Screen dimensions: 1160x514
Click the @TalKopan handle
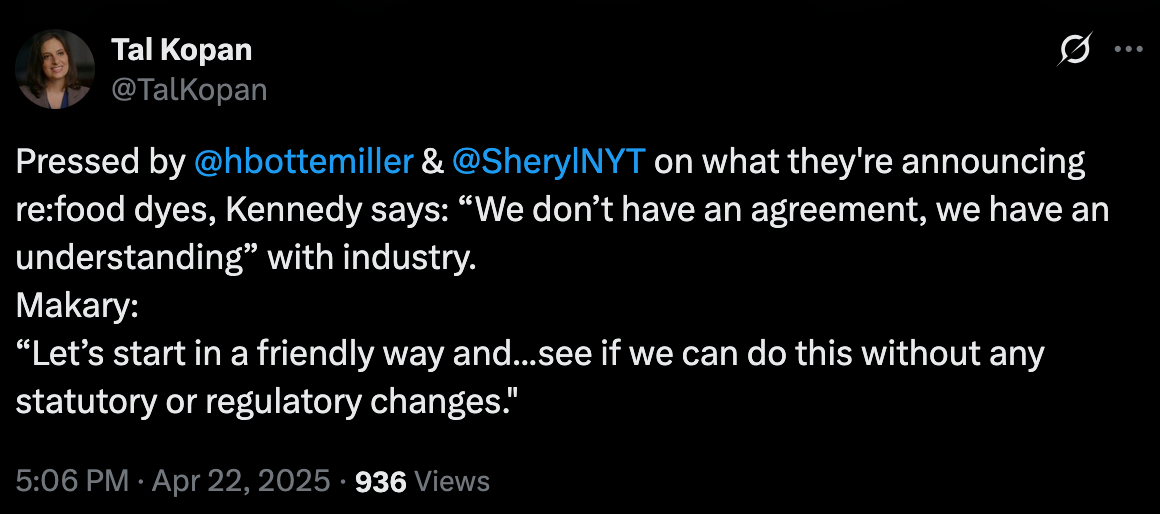(189, 89)
